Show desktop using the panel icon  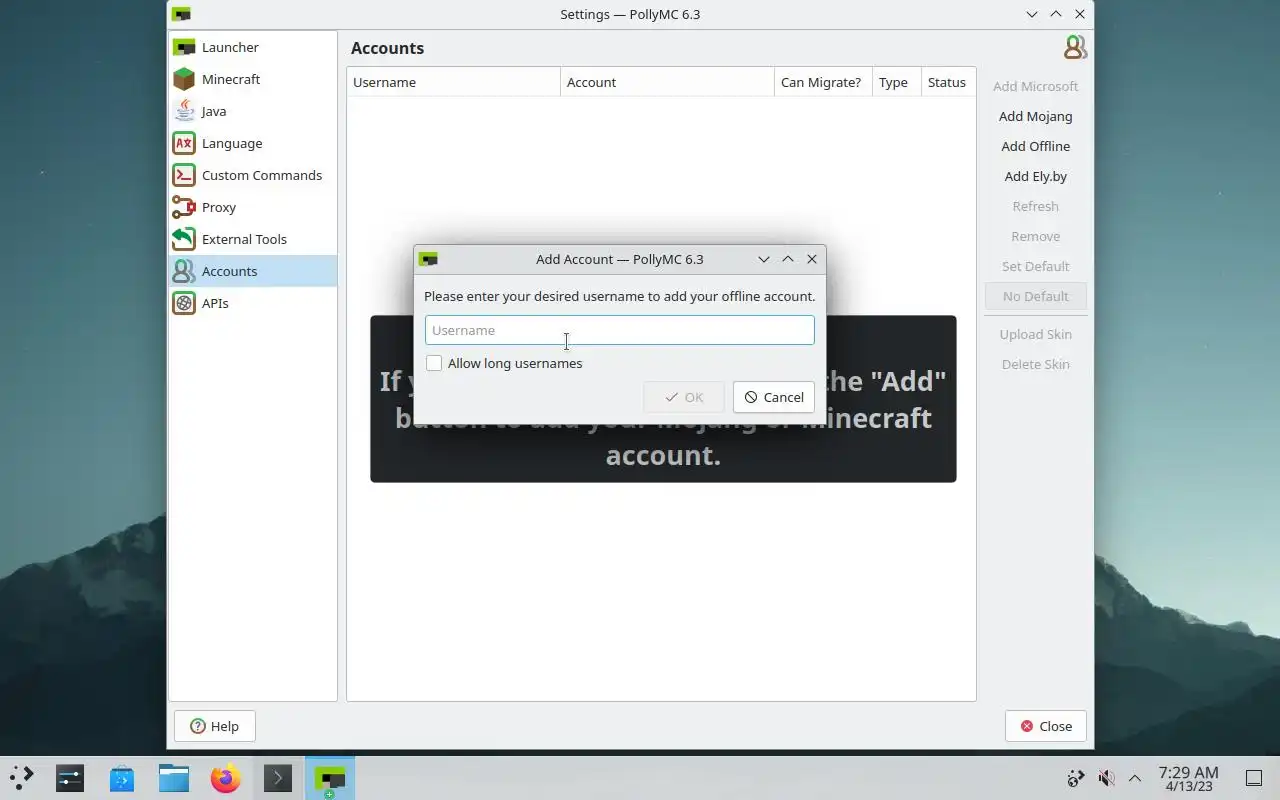(x=1253, y=778)
